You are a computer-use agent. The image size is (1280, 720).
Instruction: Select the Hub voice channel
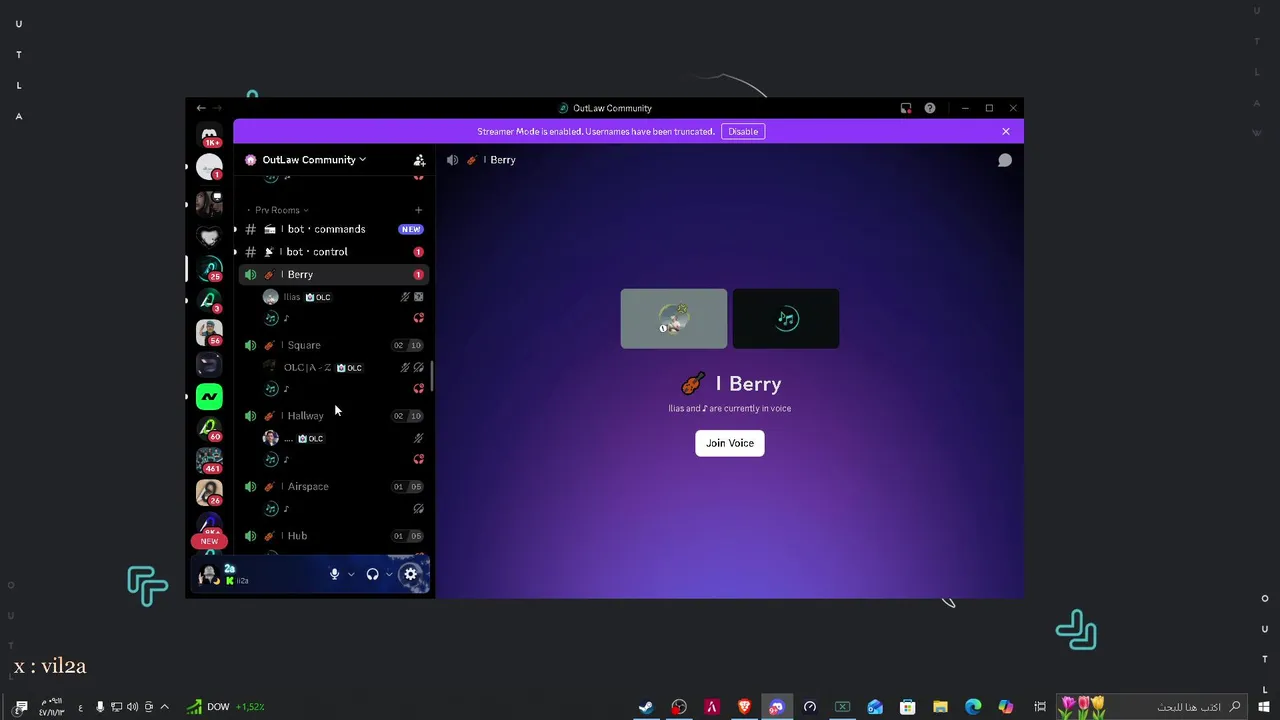[334, 536]
